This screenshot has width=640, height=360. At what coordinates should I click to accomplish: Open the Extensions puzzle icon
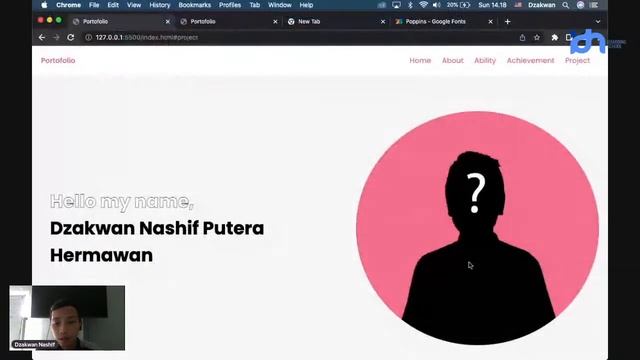[554, 37]
